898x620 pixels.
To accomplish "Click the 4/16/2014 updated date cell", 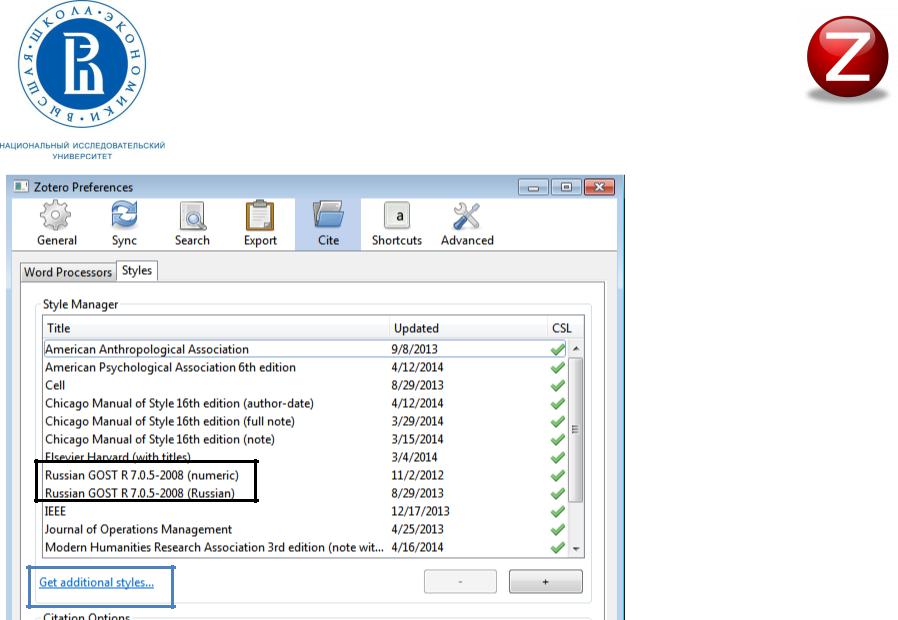I will pos(418,547).
